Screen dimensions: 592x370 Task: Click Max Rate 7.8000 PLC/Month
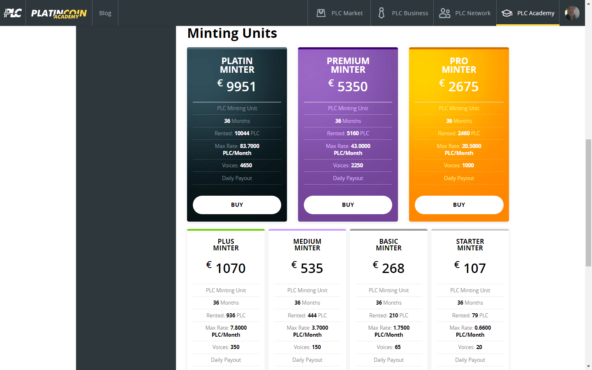coord(226,331)
